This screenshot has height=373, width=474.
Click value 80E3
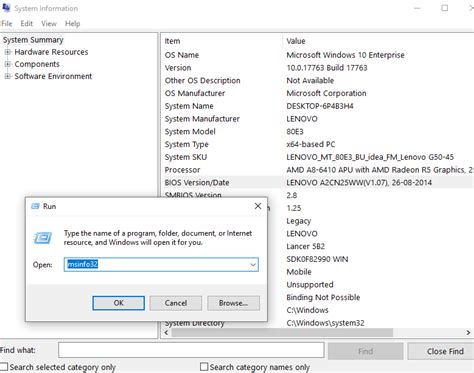[295, 132]
